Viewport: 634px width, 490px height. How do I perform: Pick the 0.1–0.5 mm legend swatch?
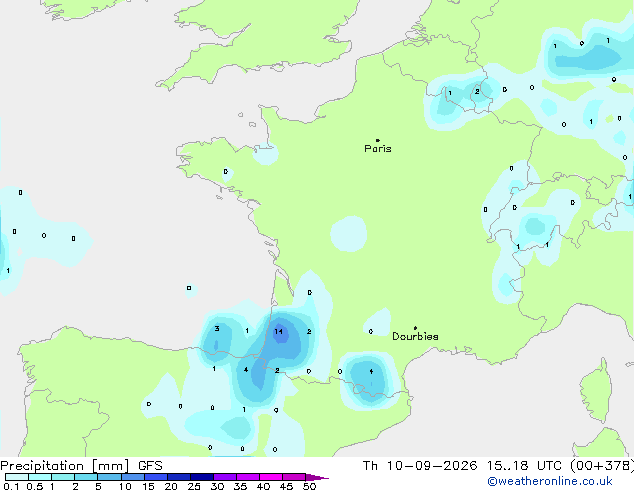click(x=17, y=477)
